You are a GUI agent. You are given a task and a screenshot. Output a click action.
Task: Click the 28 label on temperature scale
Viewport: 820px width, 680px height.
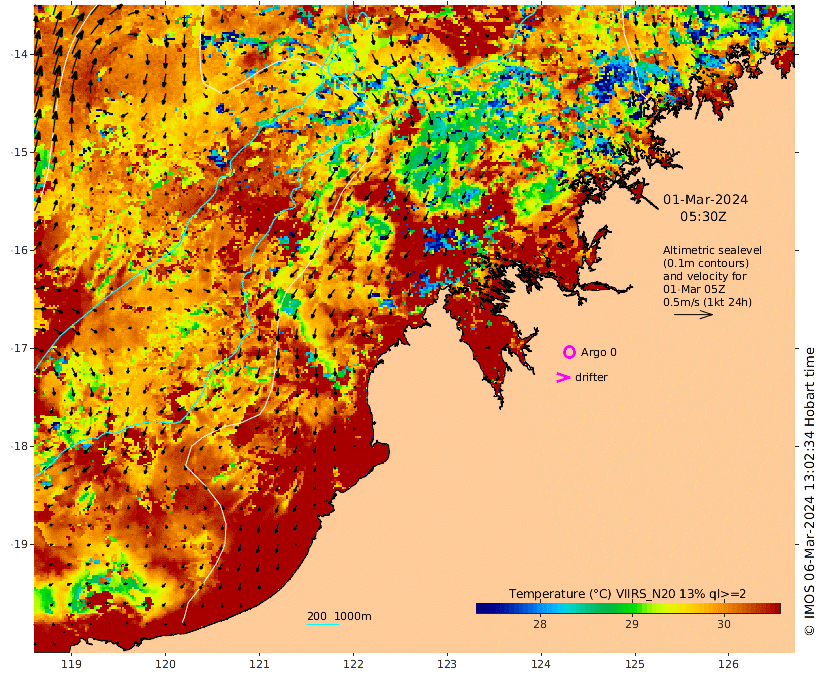(x=540, y=624)
